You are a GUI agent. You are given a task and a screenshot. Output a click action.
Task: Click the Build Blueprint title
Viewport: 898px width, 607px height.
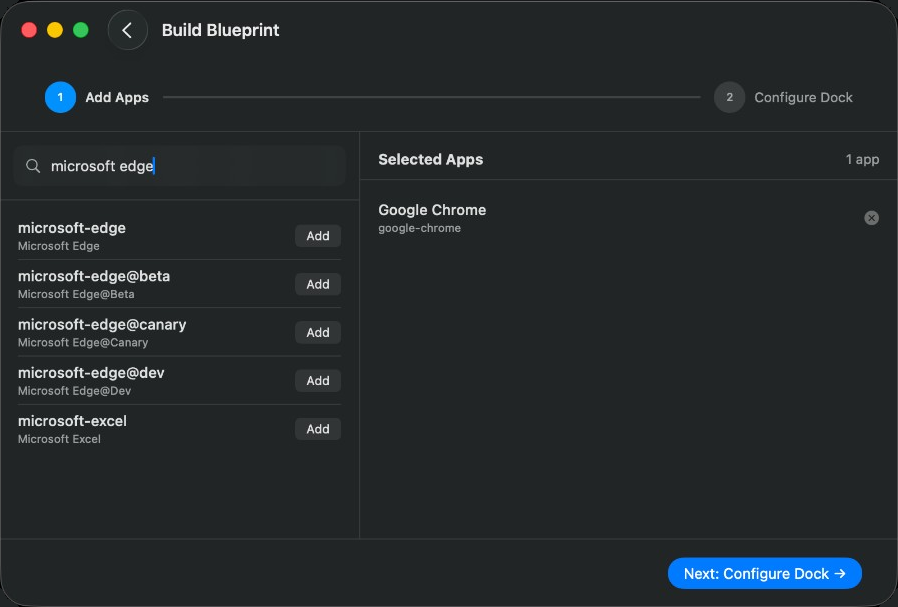click(220, 30)
